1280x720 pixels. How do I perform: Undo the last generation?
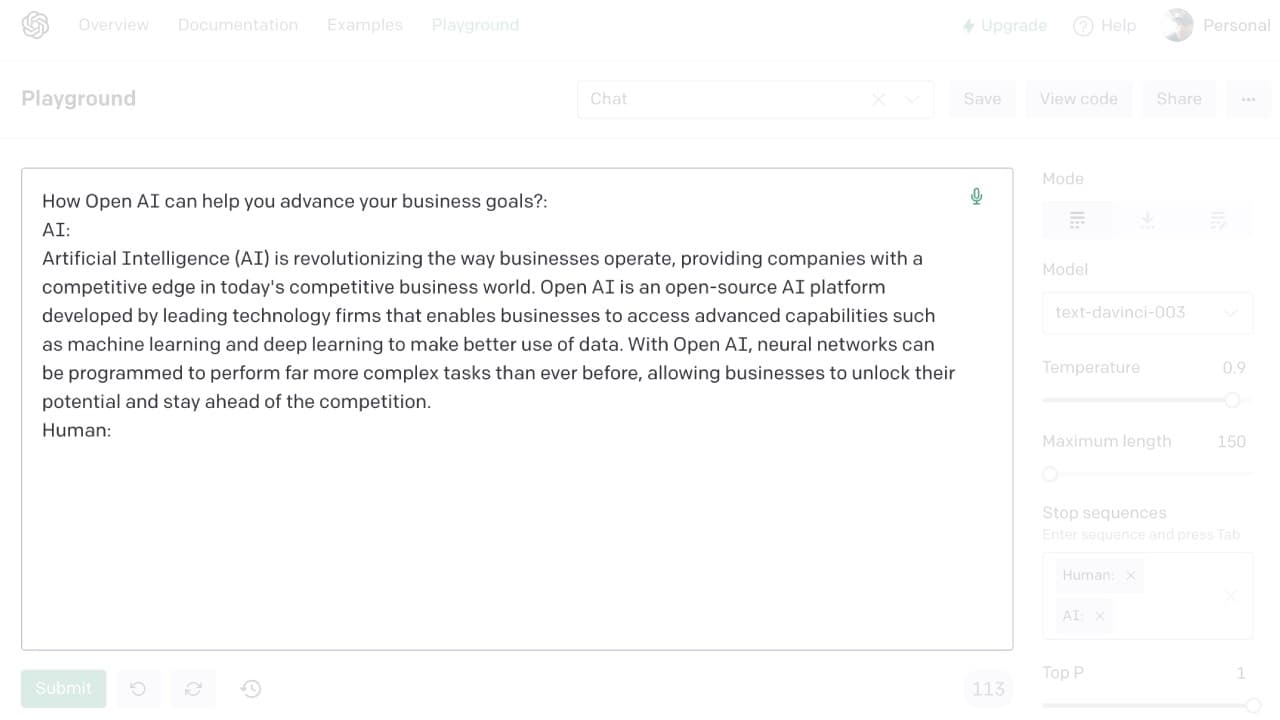tap(138, 688)
